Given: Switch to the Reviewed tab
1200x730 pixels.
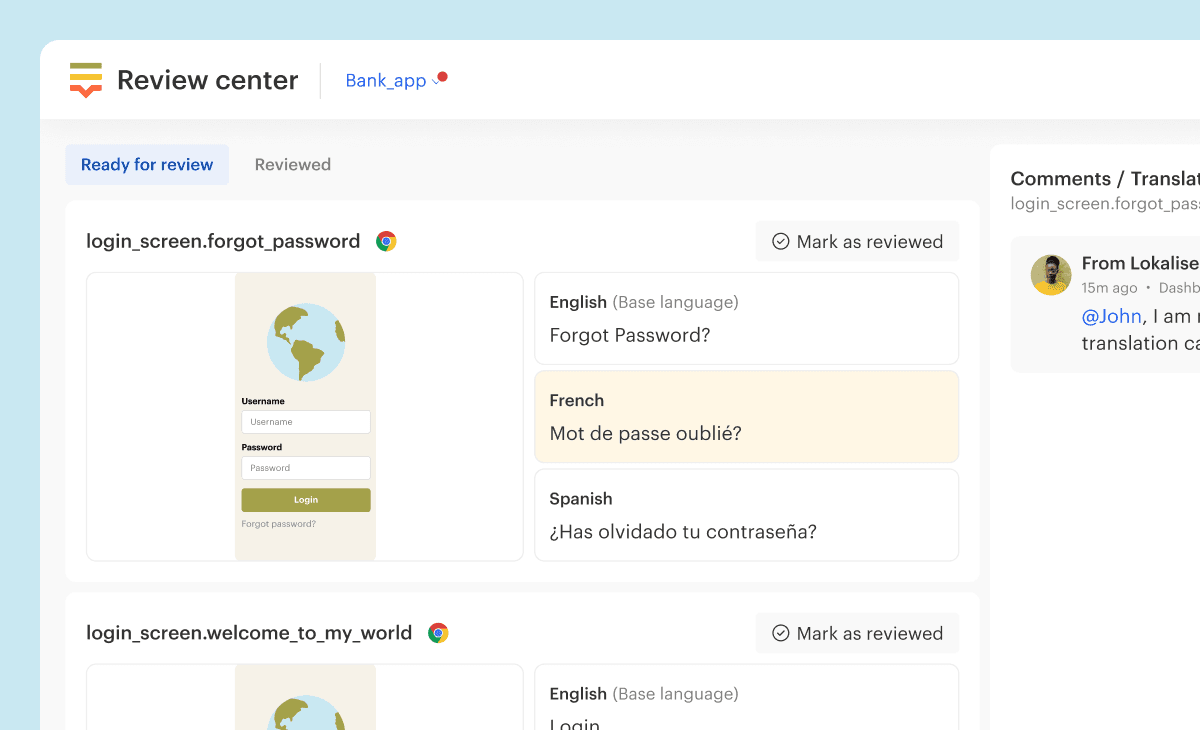Looking at the screenshot, I should (x=292, y=165).
